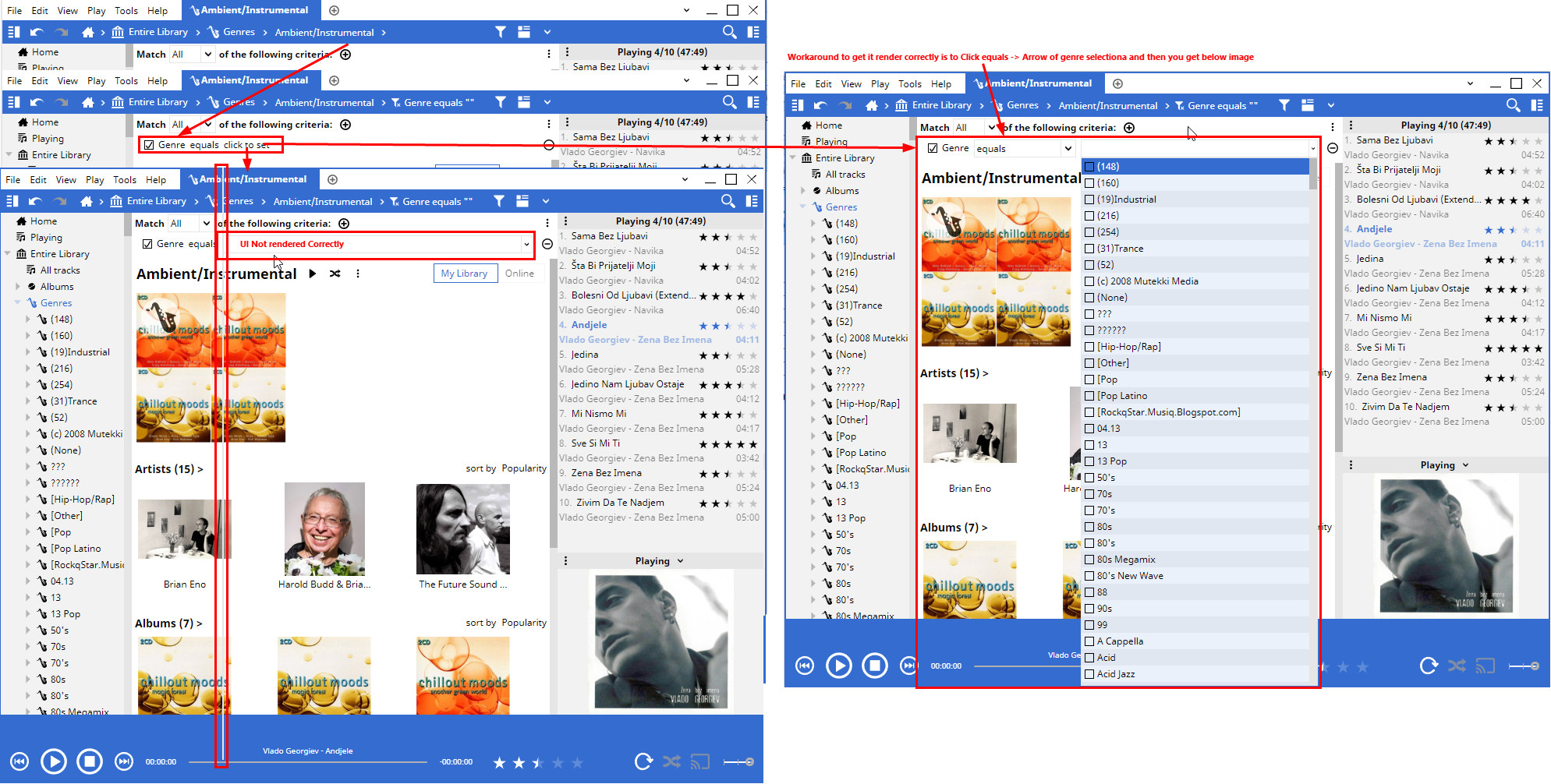Click shuffle icon beside the Ambient/Instrumental heading
Screen dimensions: 1551x784
(335, 274)
